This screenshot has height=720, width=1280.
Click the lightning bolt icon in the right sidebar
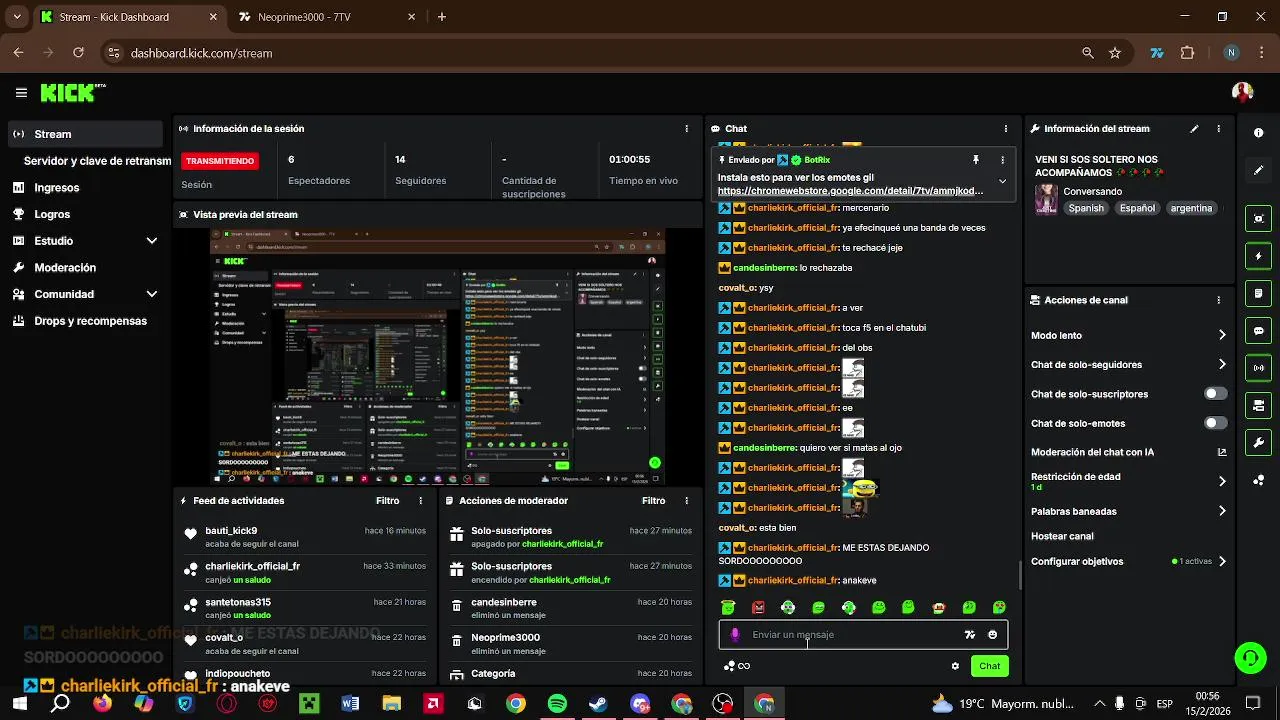point(1258,256)
